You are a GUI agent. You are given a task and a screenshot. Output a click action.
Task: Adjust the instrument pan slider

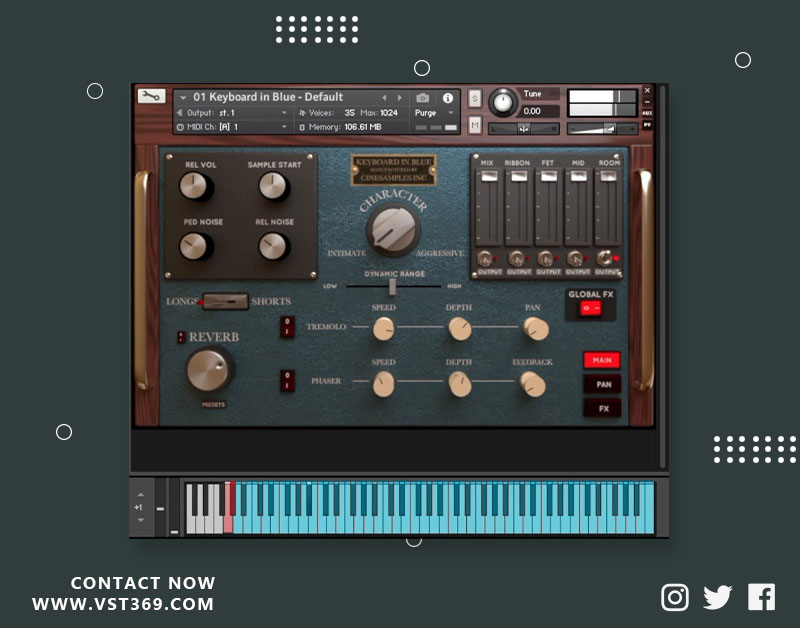pyautogui.click(x=523, y=129)
